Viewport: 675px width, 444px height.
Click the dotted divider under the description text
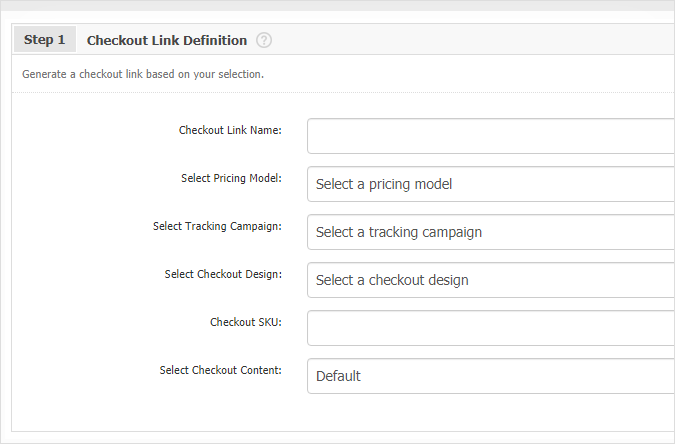coord(340,93)
